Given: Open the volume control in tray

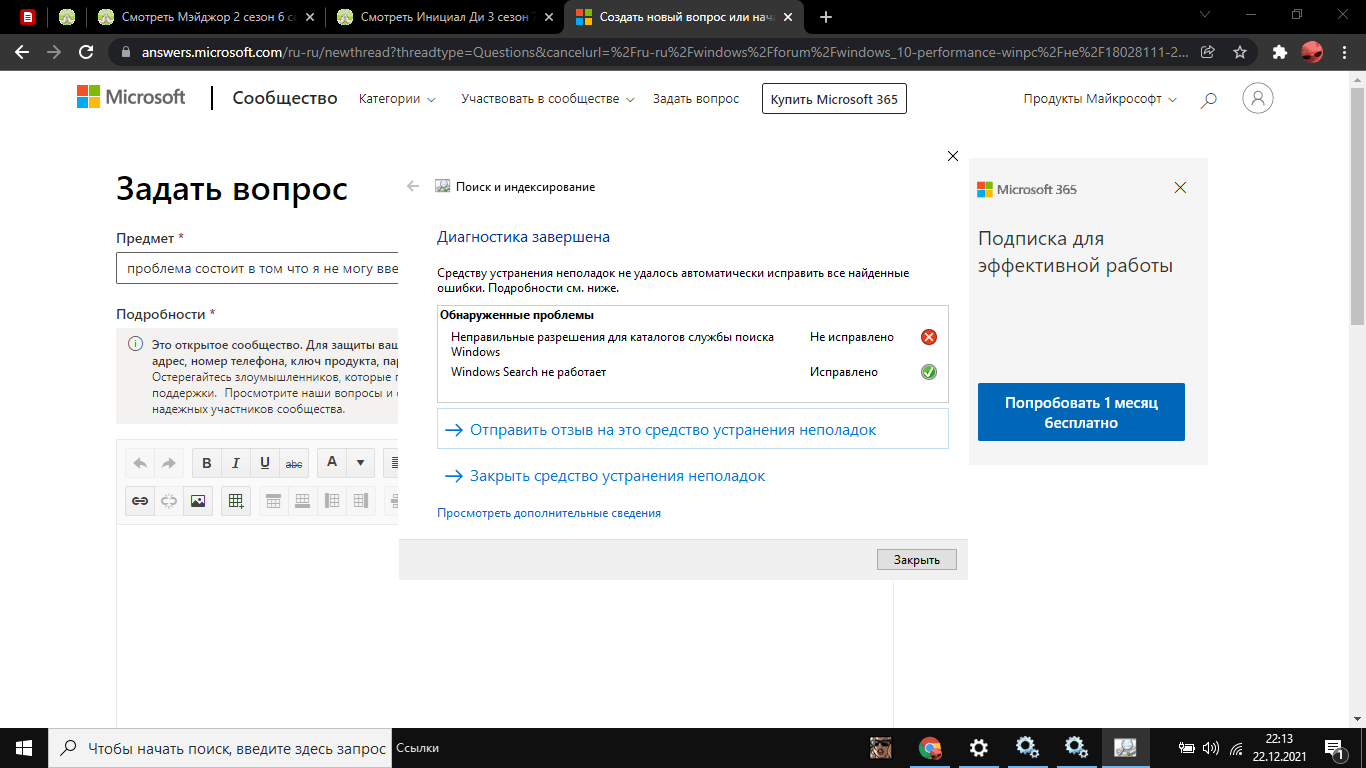Looking at the screenshot, I should [x=1211, y=748].
